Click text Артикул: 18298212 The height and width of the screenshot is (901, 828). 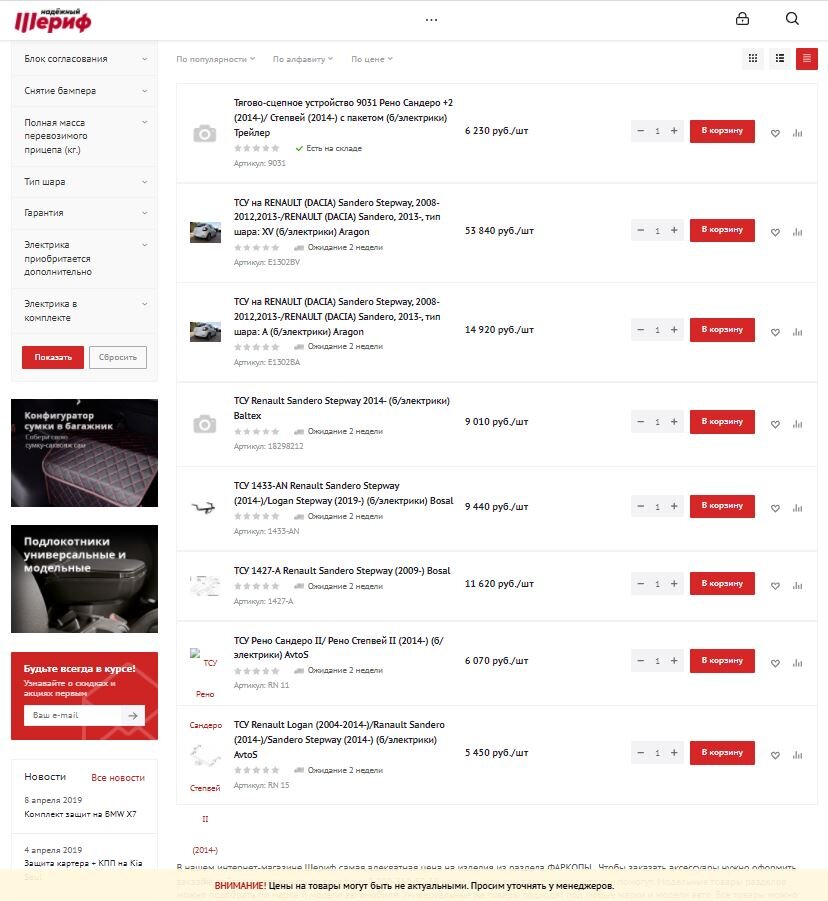[x=268, y=446]
